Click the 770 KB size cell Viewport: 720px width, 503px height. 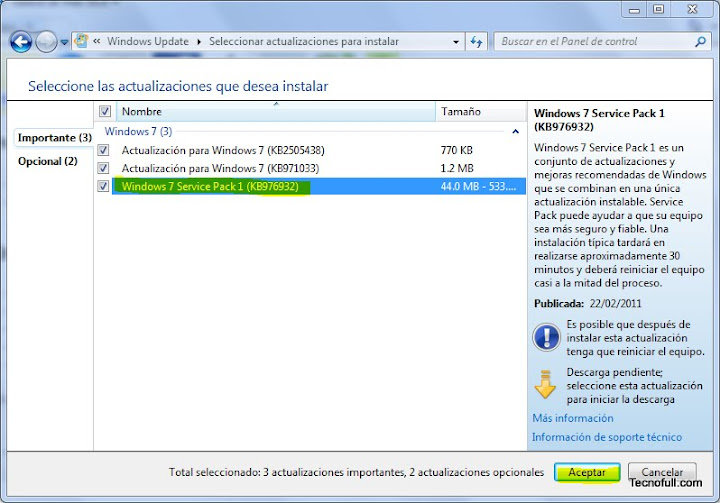pos(456,150)
